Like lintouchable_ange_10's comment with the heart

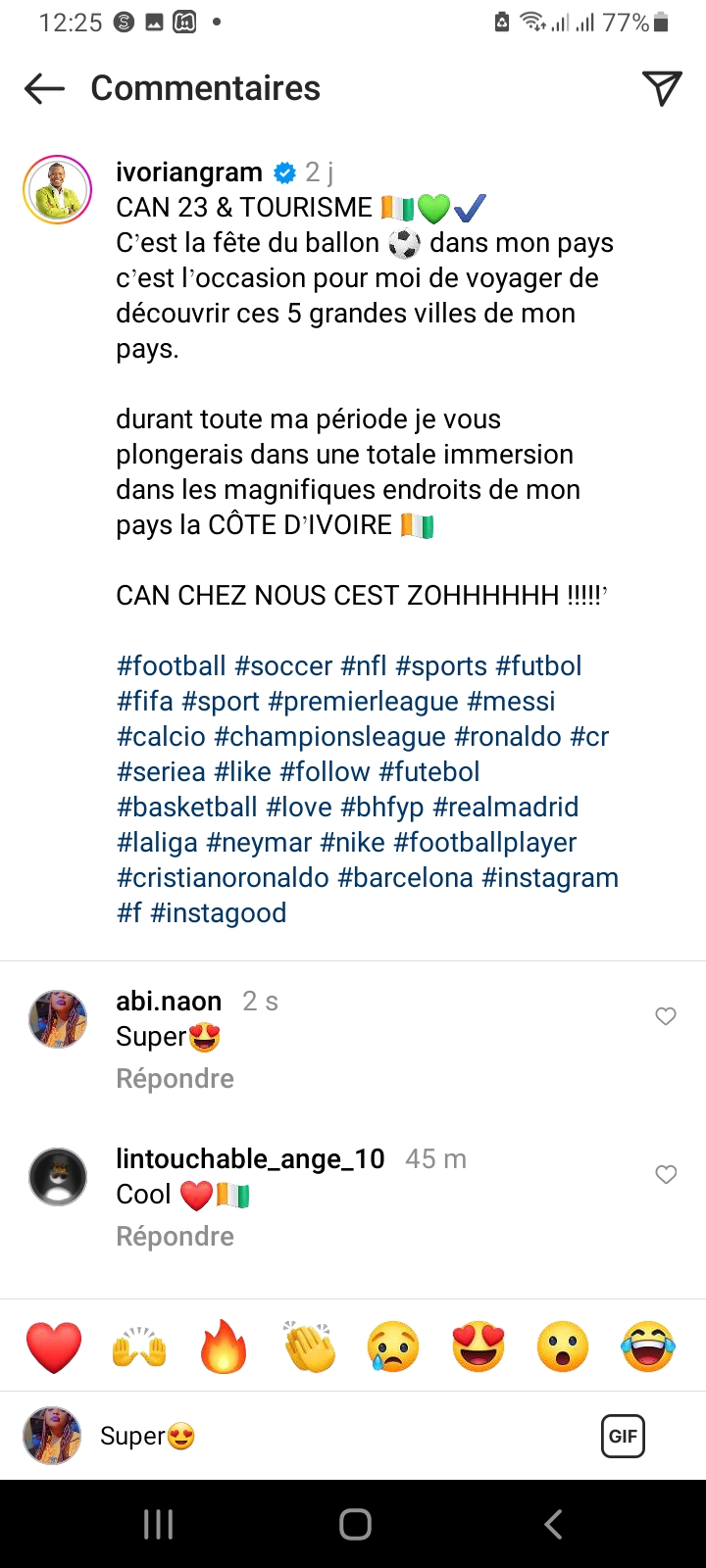click(x=666, y=1174)
